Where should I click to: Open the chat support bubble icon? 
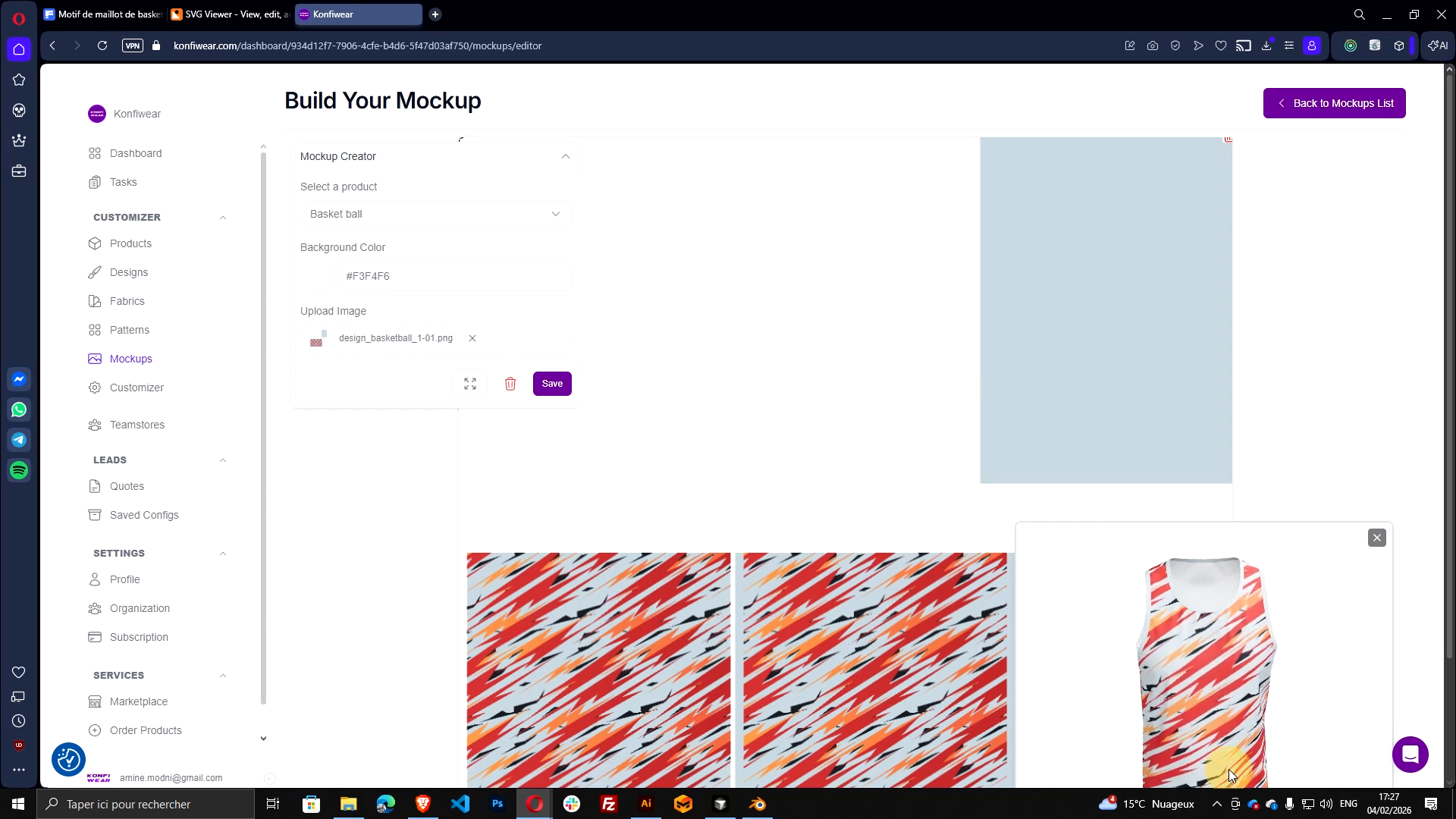click(1410, 755)
